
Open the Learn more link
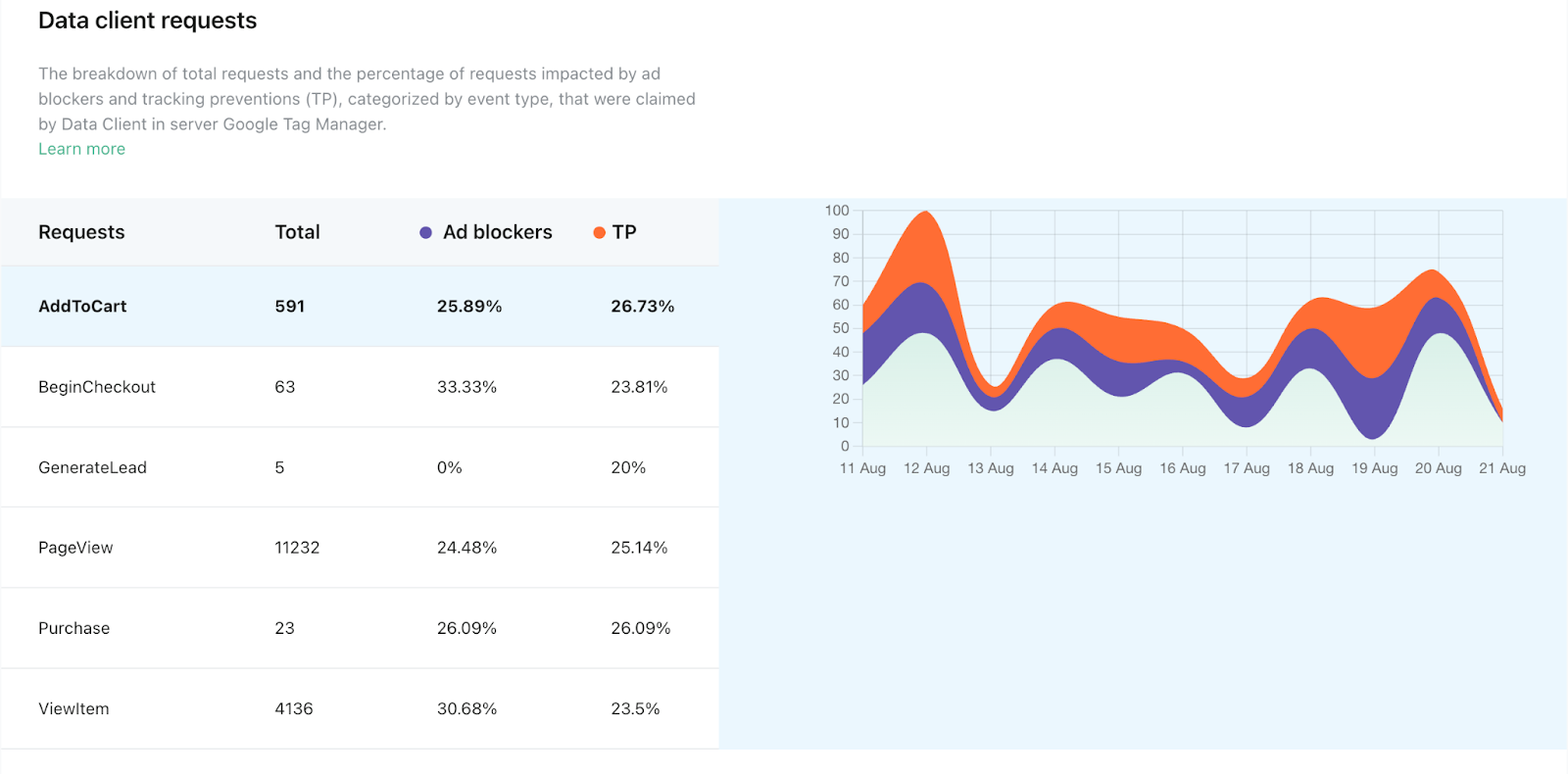(81, 149)
